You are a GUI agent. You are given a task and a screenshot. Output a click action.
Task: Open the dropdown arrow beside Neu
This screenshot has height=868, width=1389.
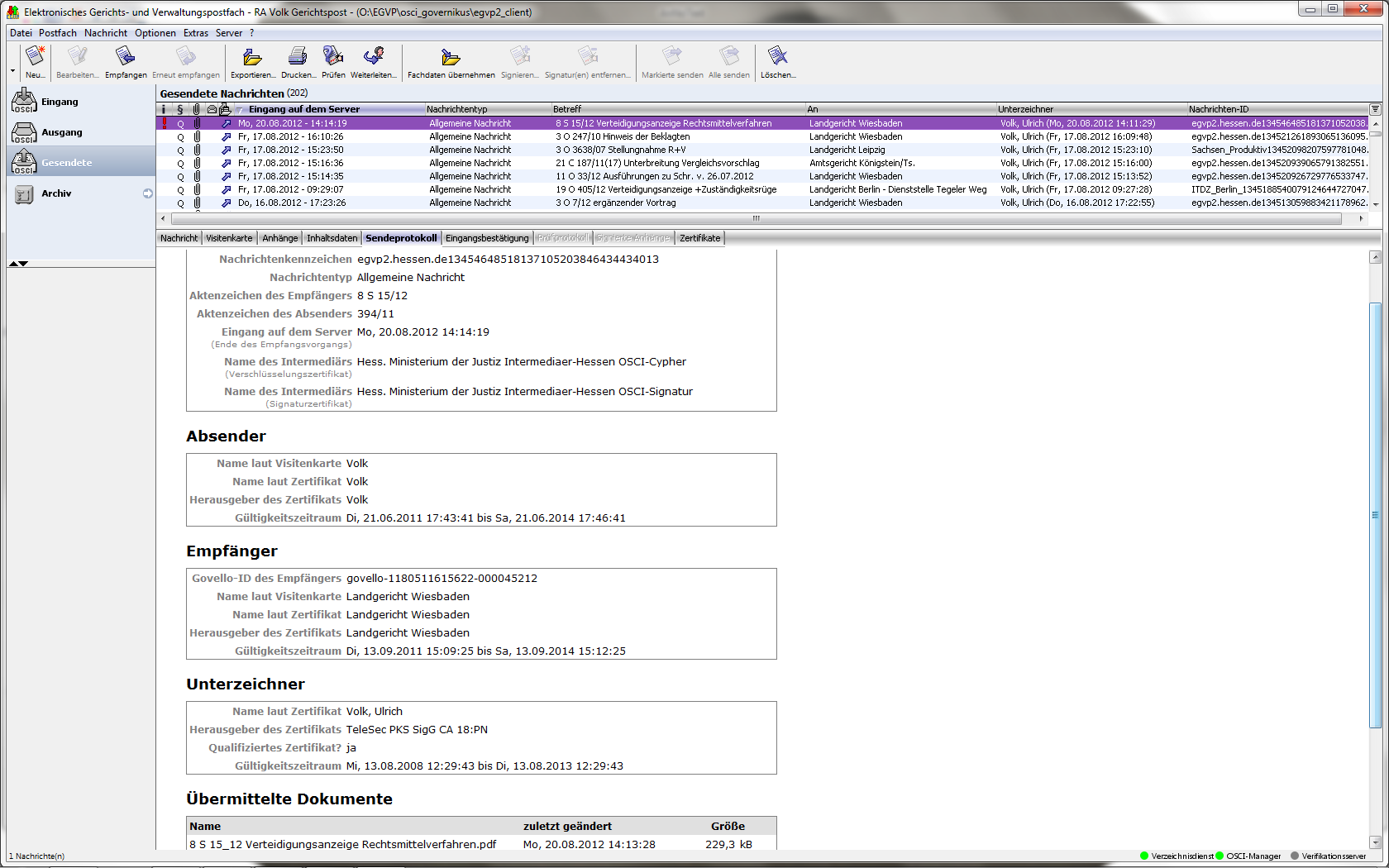tap(12, 71)
